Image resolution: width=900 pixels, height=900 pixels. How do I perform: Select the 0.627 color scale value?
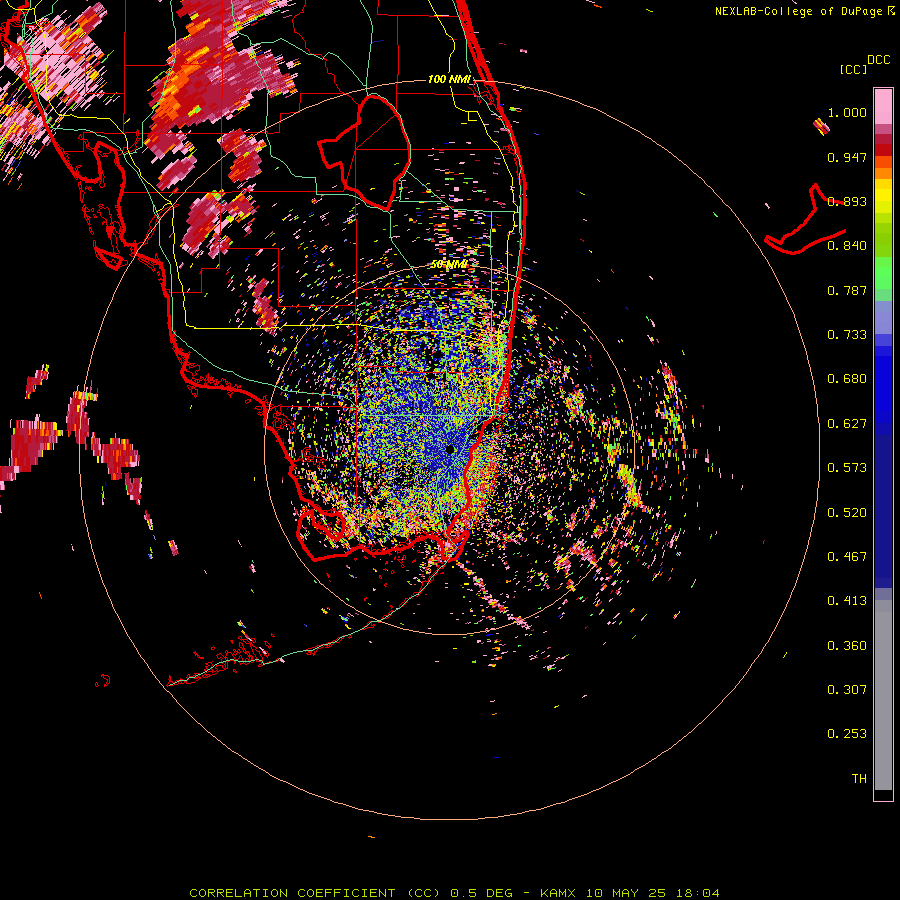click(847, 424)
